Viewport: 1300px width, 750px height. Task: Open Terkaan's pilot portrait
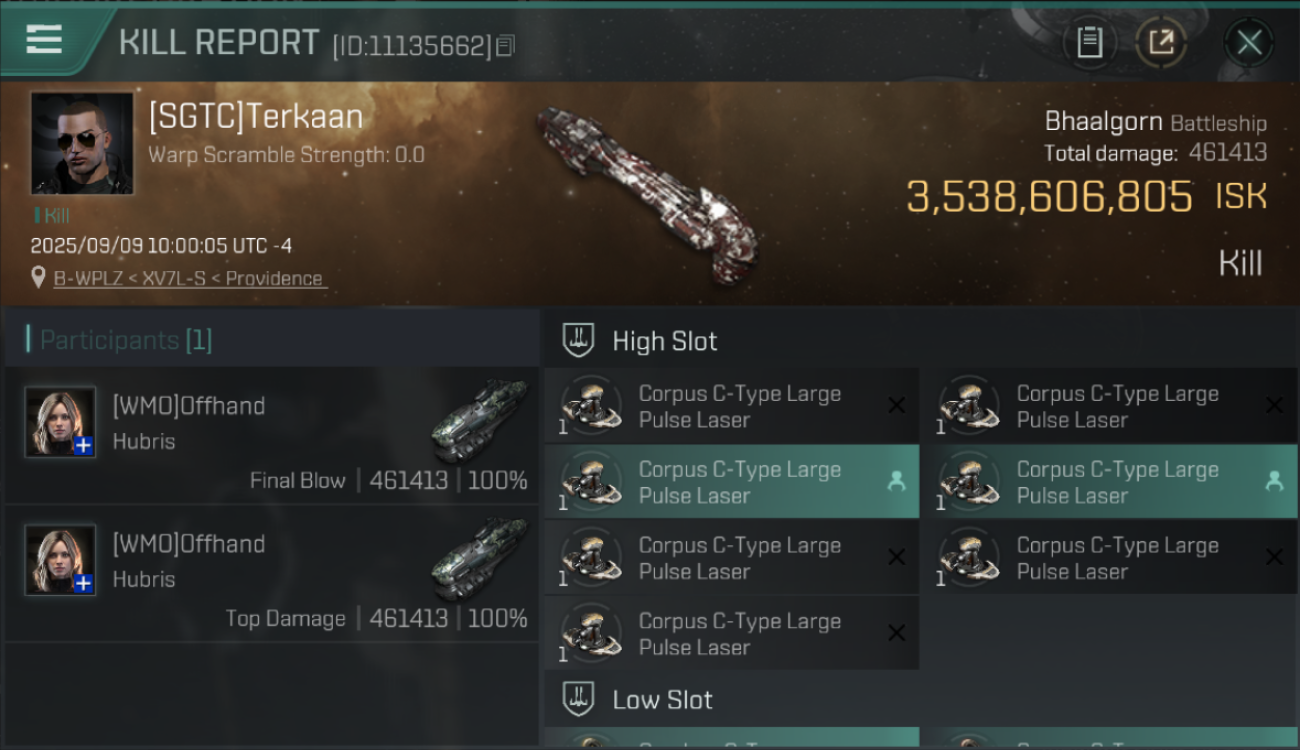pos(82,143)
